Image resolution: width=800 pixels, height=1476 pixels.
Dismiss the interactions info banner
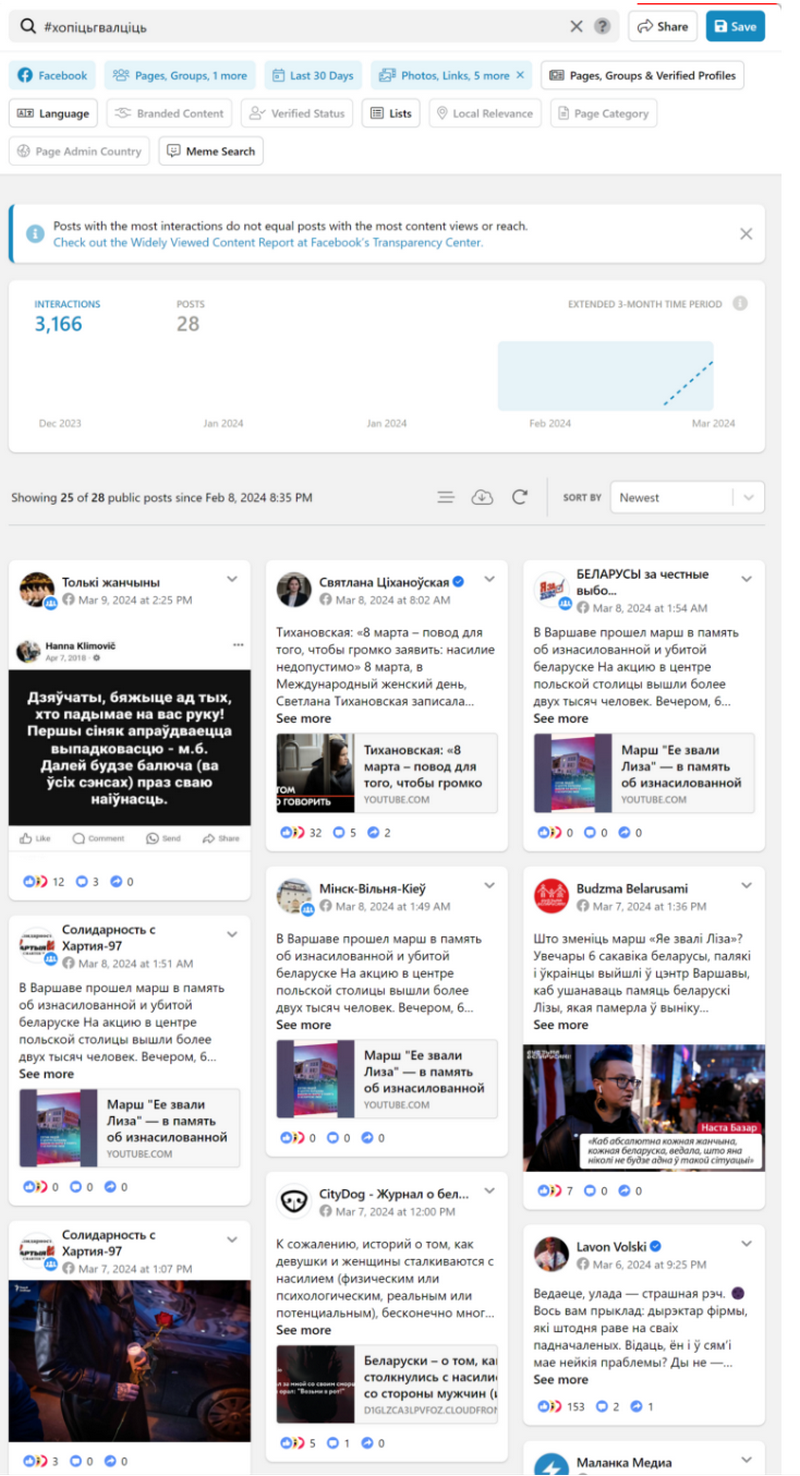coord(746,234)
